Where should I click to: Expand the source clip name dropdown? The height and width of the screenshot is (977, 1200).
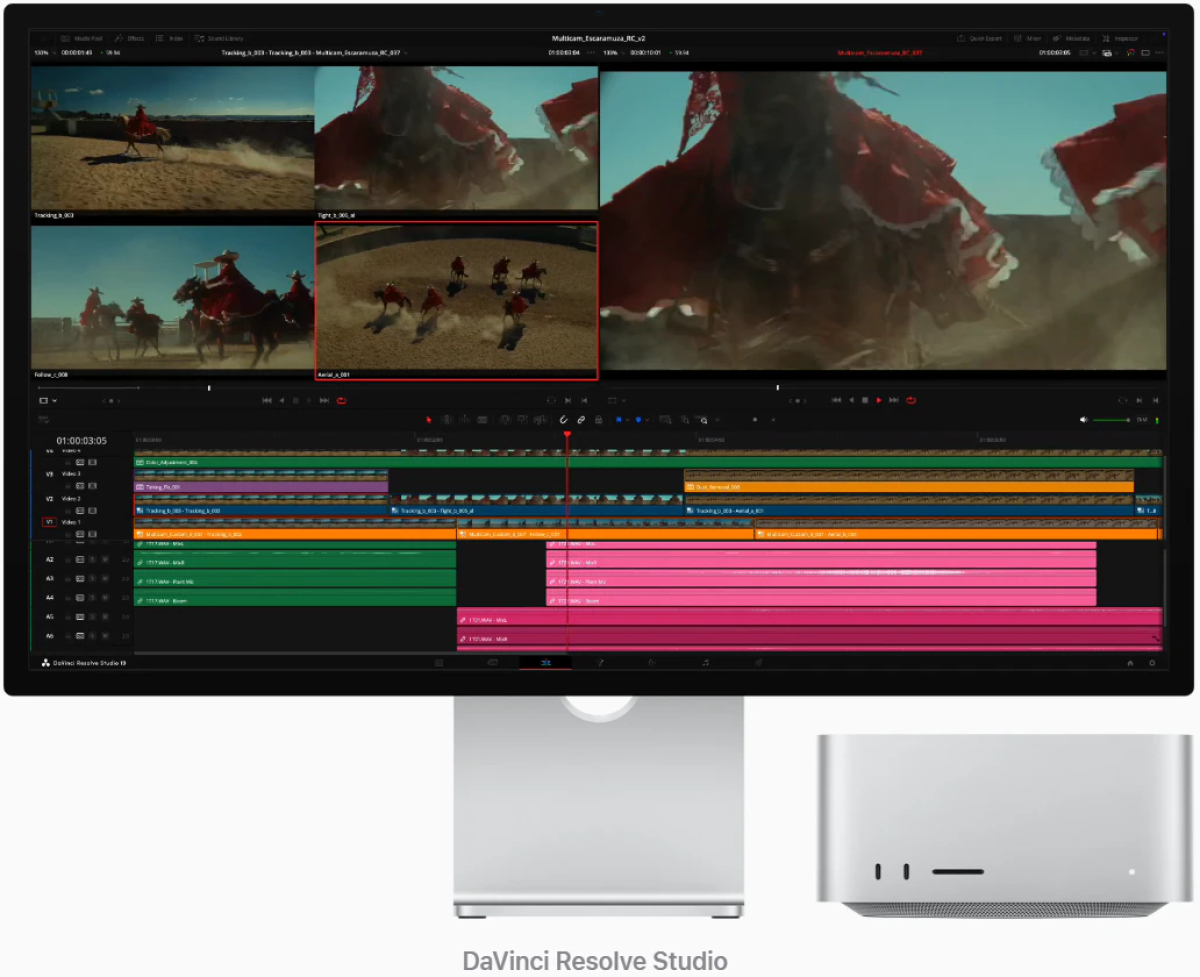(406, 52)
